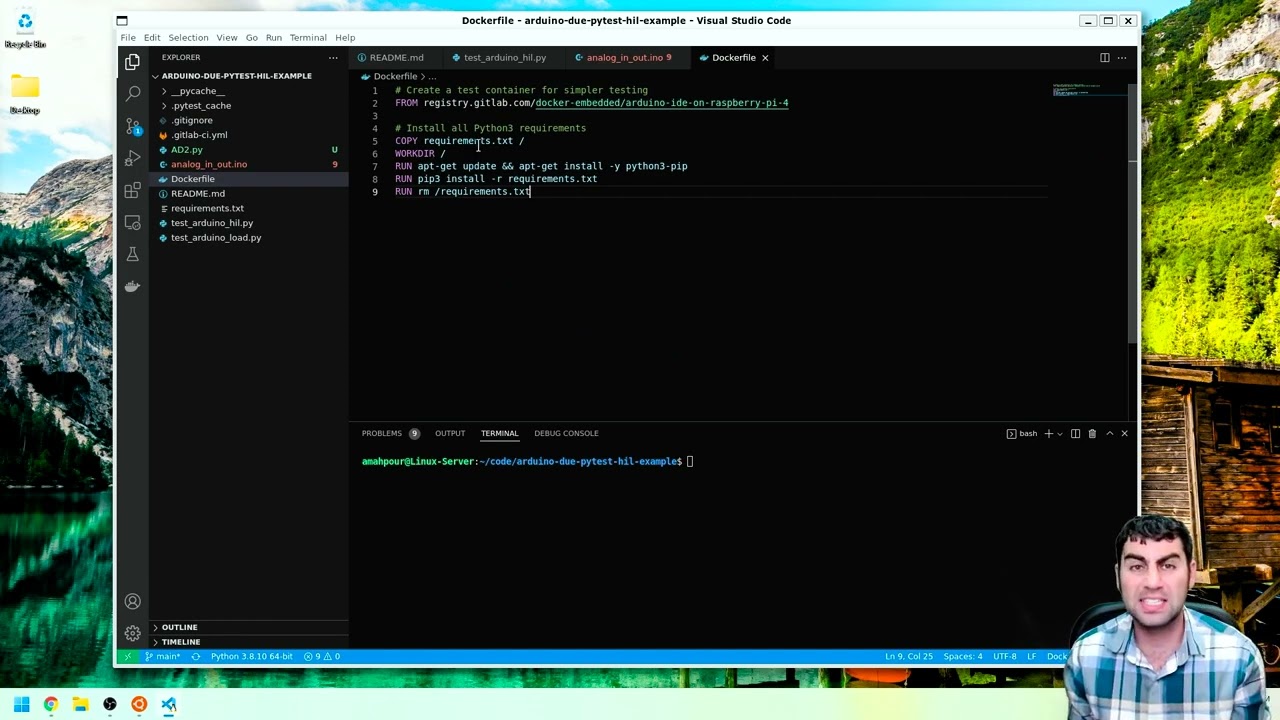Open editor more actions ellipsis
The image size is (1280, 720).
pyautogui.click(x=1122, y=57)
